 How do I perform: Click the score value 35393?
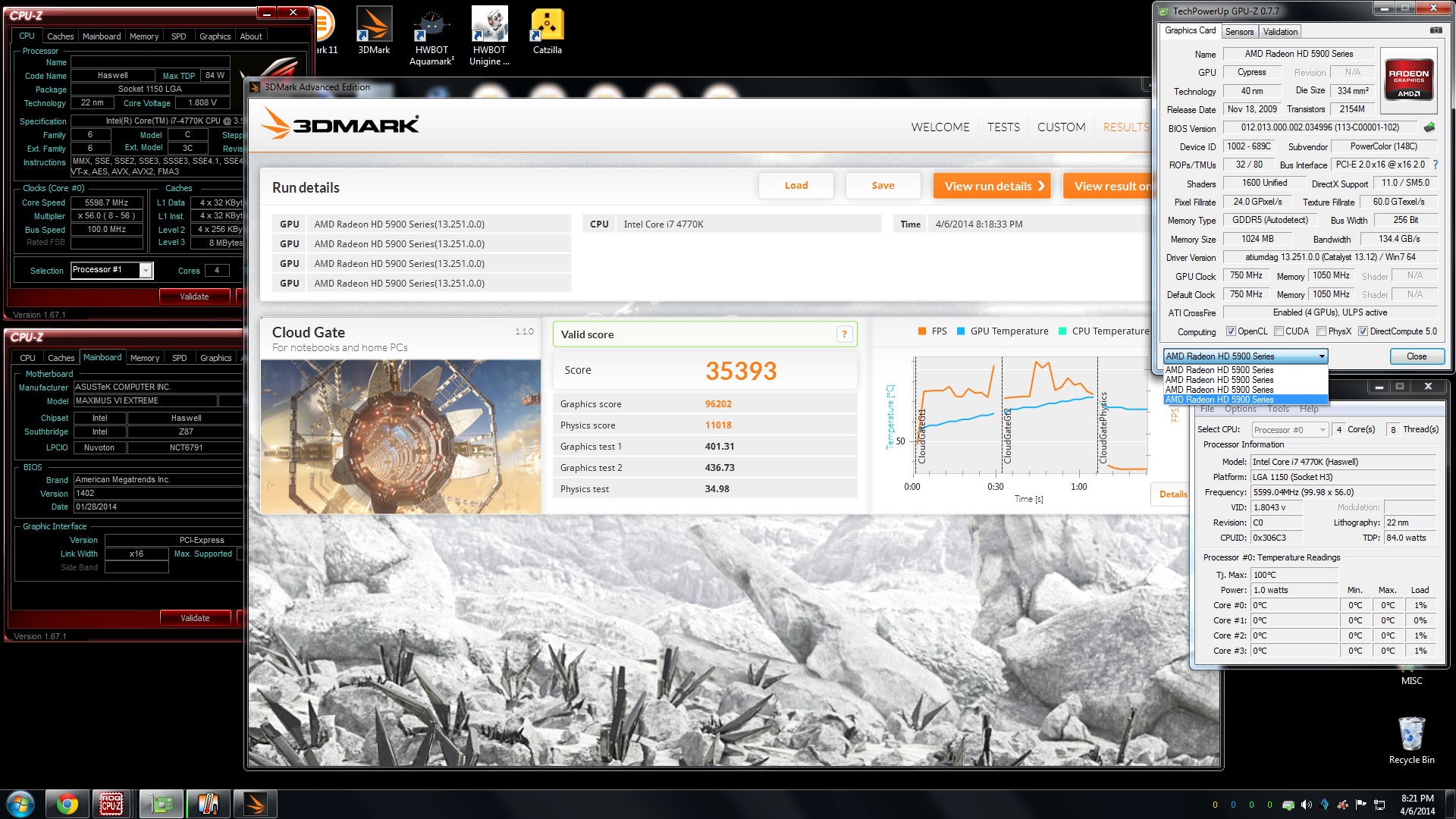[741, 371]
